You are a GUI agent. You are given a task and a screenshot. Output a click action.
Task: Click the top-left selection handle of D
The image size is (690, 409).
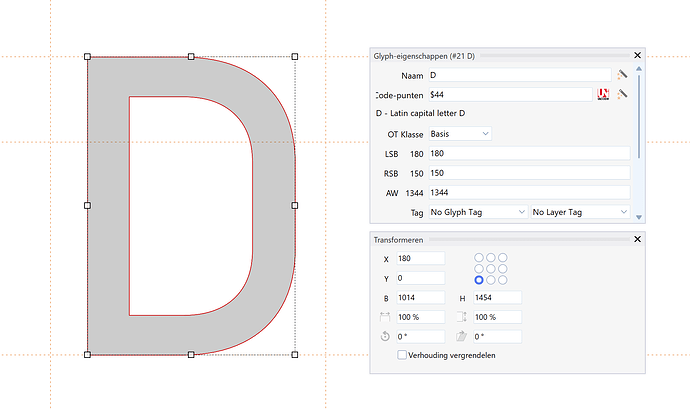[x=87, y=56]
